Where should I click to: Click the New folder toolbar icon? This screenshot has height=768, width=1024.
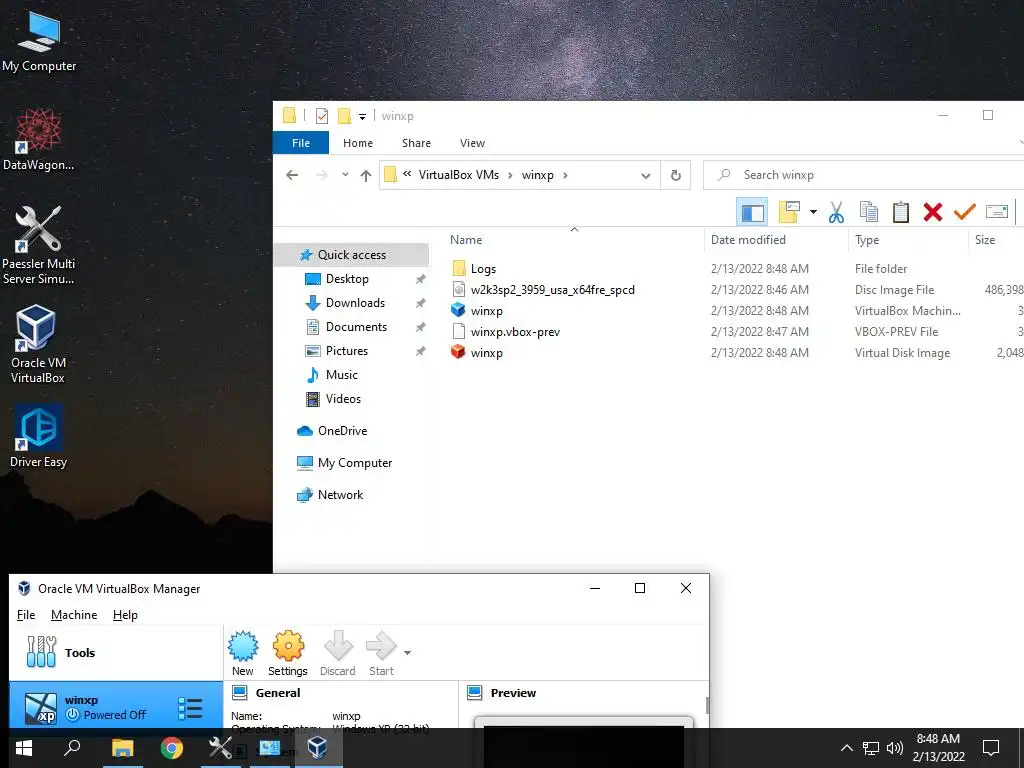789,212
